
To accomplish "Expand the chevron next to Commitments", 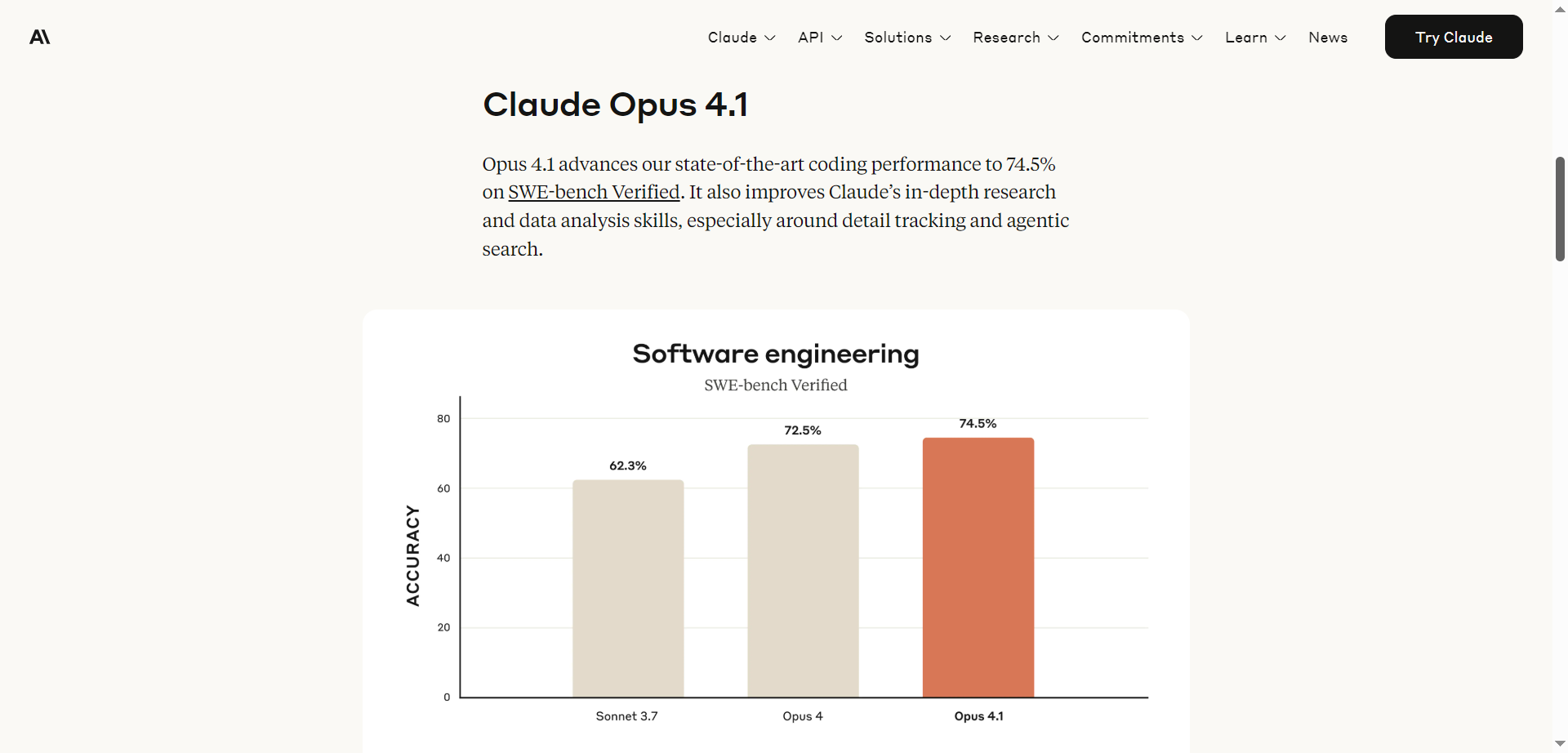I will (x=1196, y=38).
